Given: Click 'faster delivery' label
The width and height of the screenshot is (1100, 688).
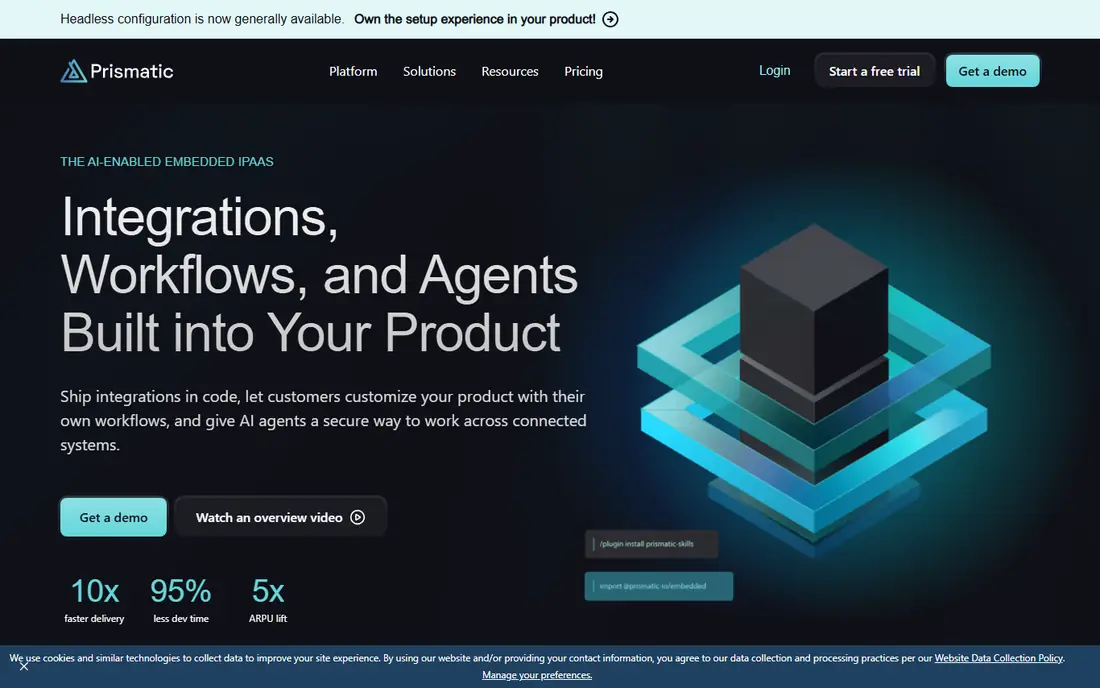Looking at the screenshot, I should [x=94, y=619].
